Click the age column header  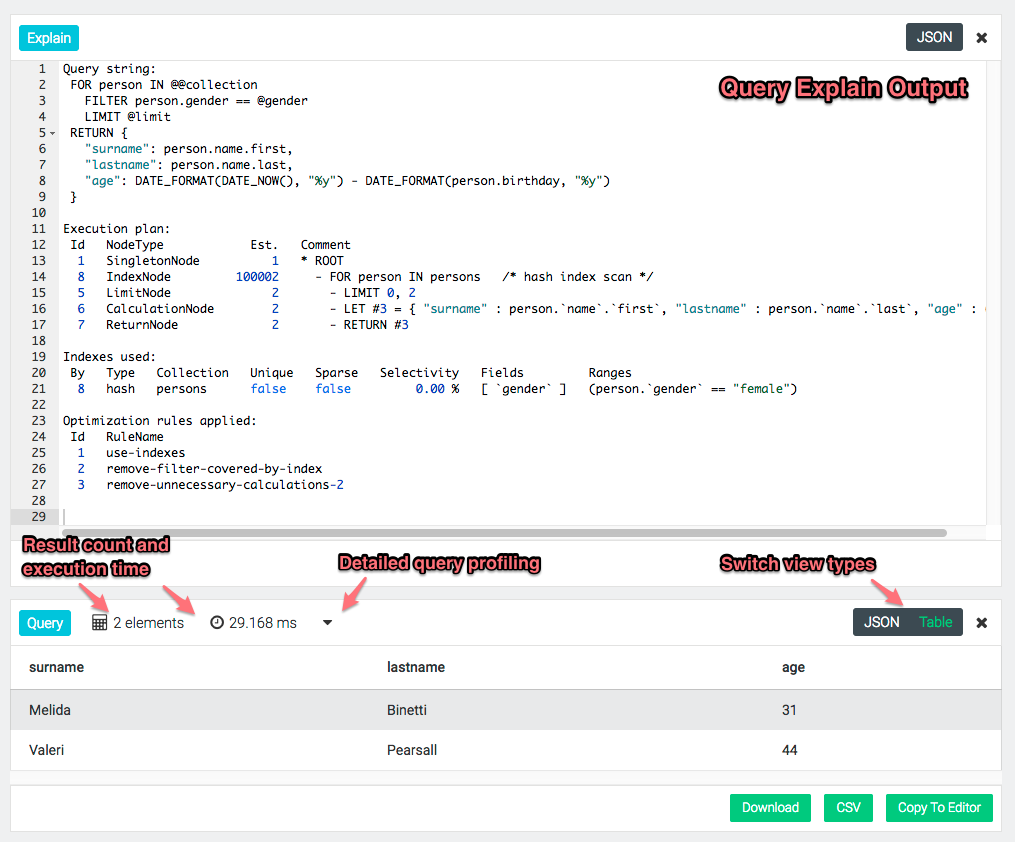[793, 667]
